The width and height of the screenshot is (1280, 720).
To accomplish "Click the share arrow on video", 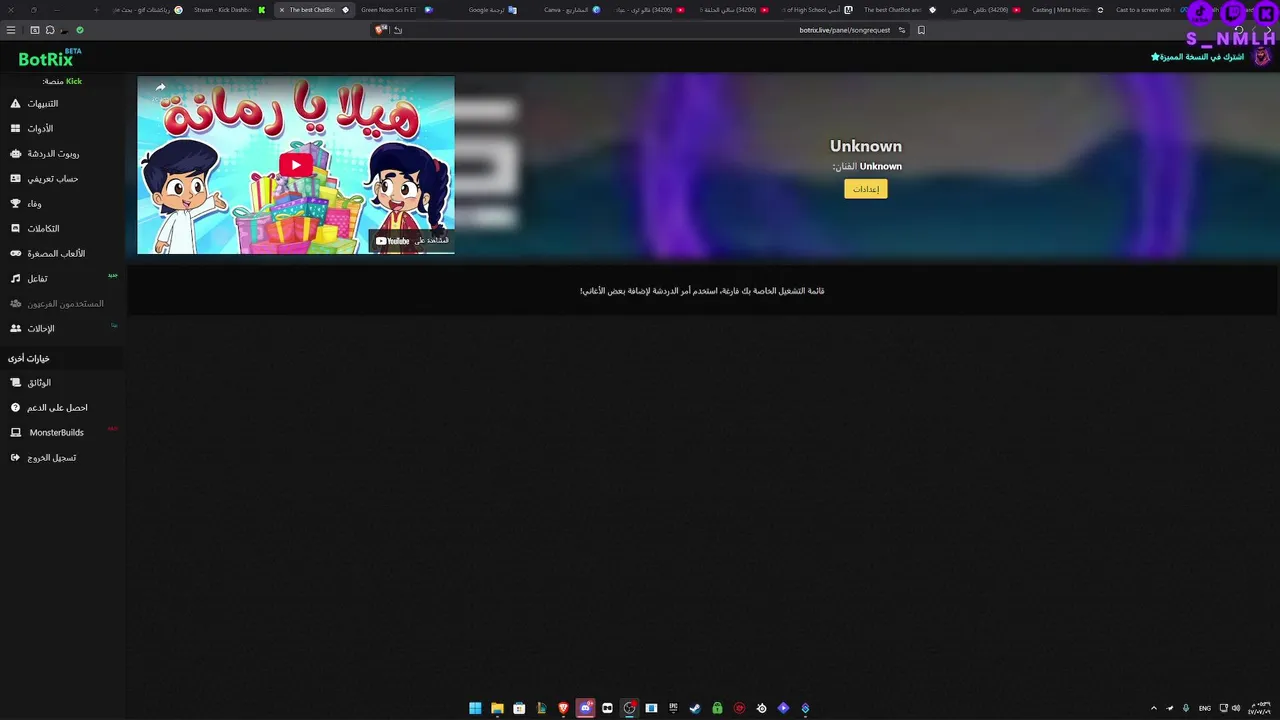I will pos(160,88).
